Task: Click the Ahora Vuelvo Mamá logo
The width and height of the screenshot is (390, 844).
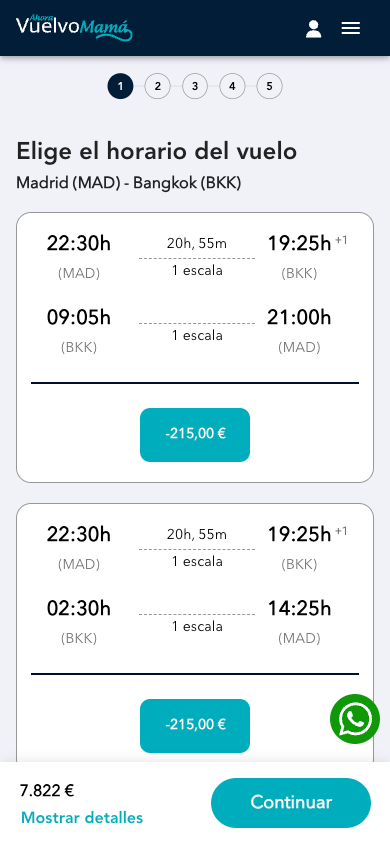Action: (x=74, y=27)
